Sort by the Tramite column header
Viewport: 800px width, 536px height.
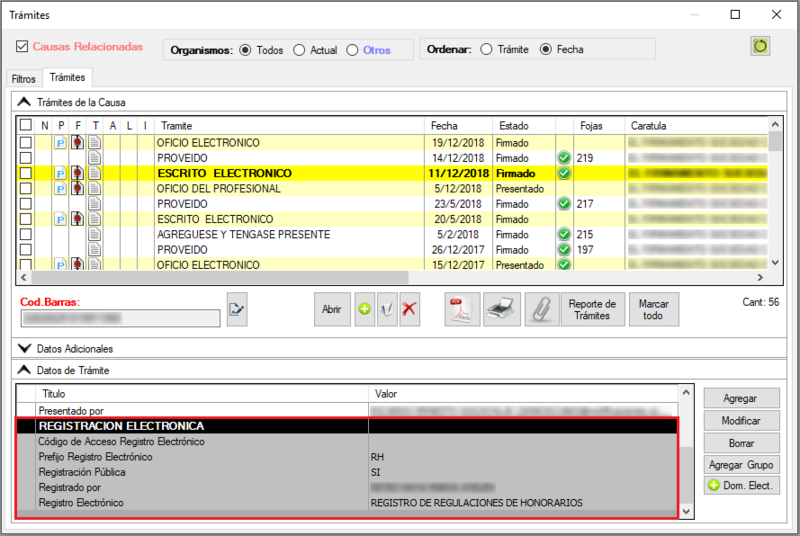(289, 125)
